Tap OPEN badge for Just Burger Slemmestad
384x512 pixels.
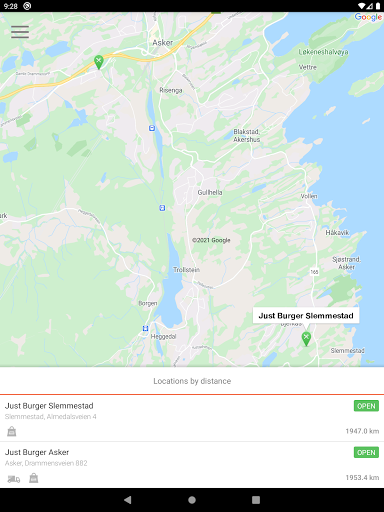tap(366, 406)
